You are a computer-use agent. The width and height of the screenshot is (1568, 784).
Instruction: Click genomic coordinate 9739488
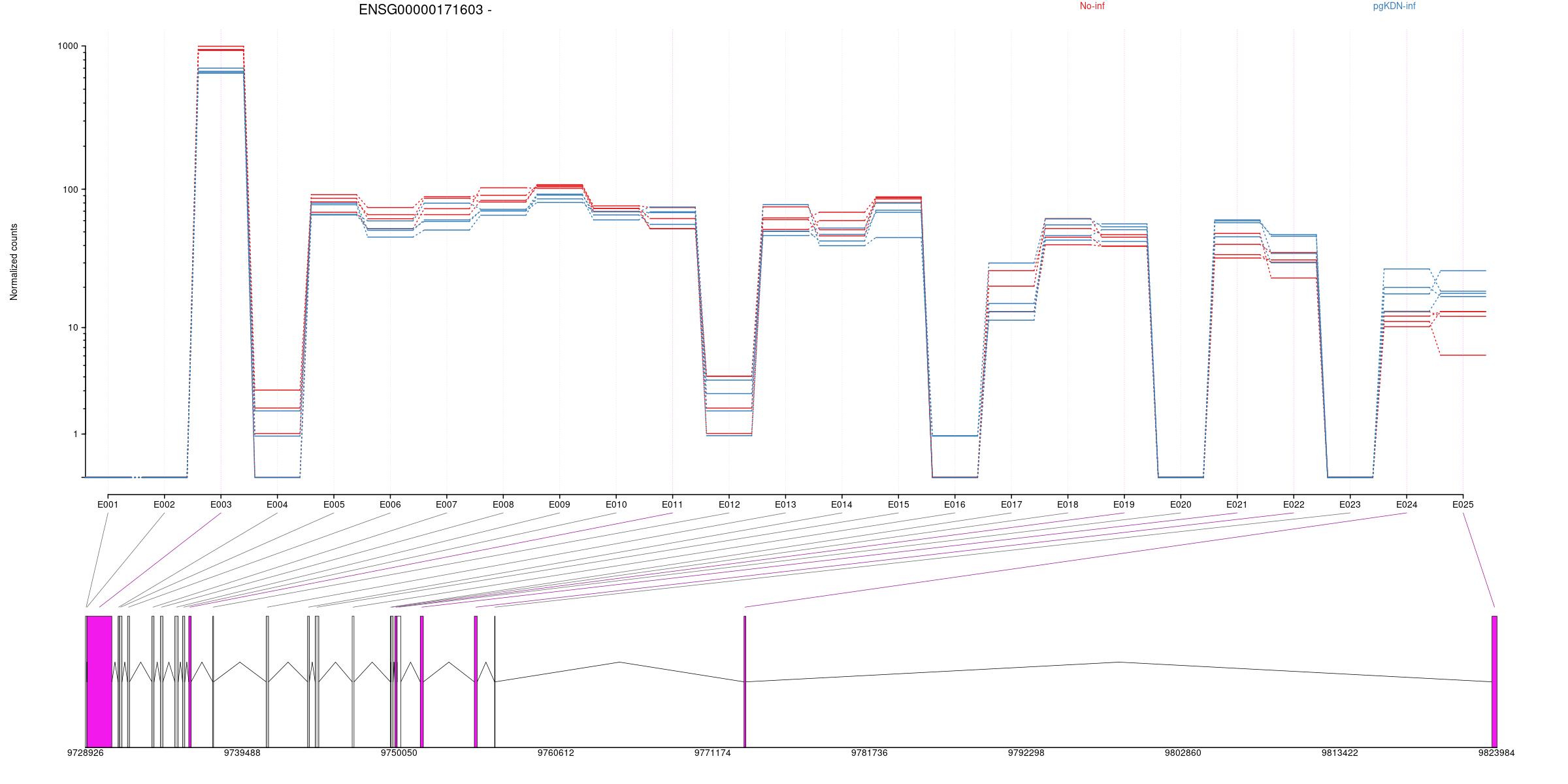click(242, 753)
